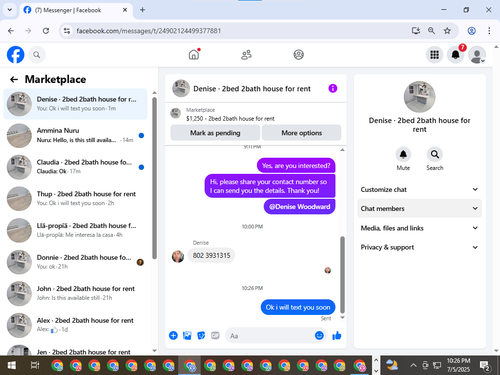Attach a photo using the image icon

click(187, 335)
